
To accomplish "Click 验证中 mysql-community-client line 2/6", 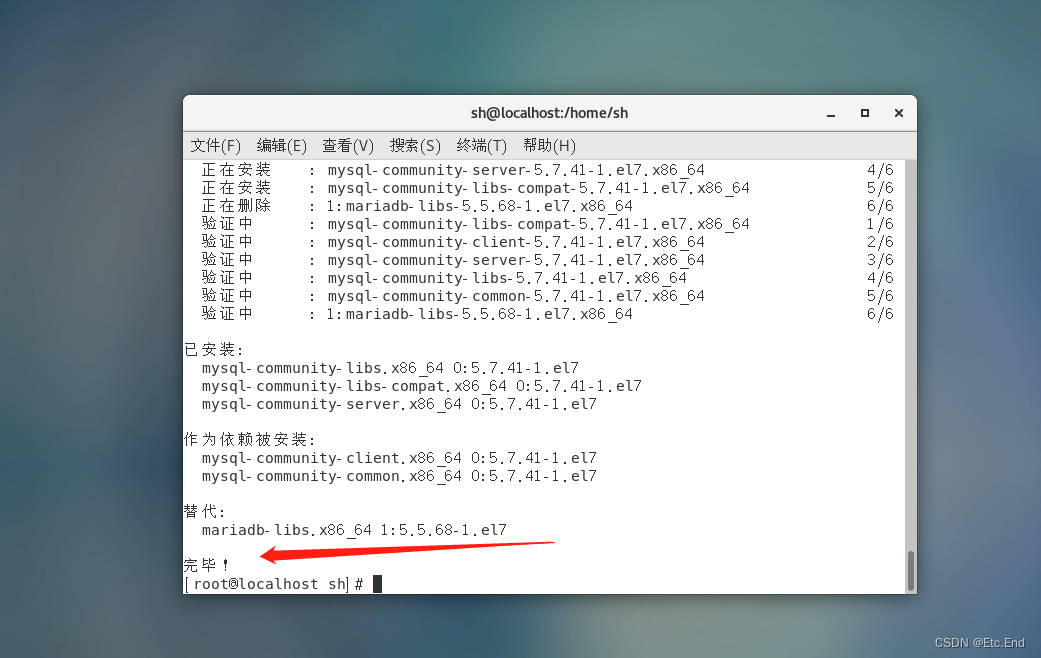I will click(547, 242).
